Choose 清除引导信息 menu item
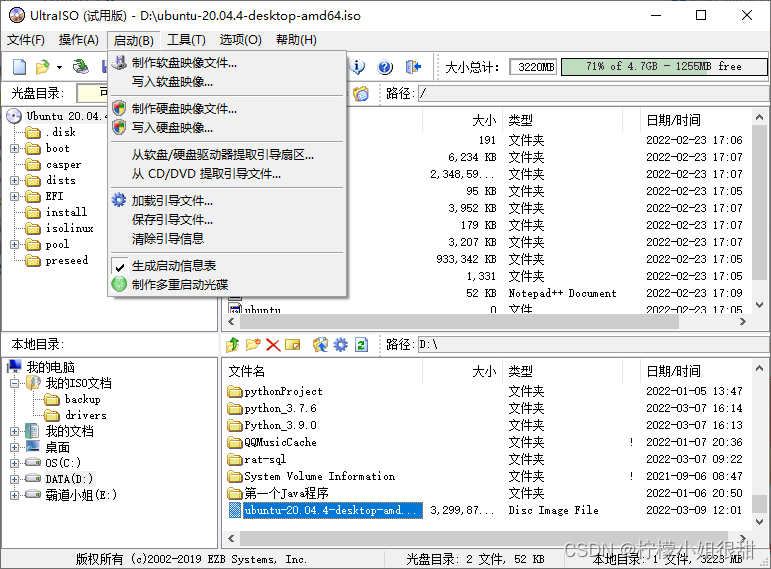This screenshot has height=569, width=771. tap(227, 239)
